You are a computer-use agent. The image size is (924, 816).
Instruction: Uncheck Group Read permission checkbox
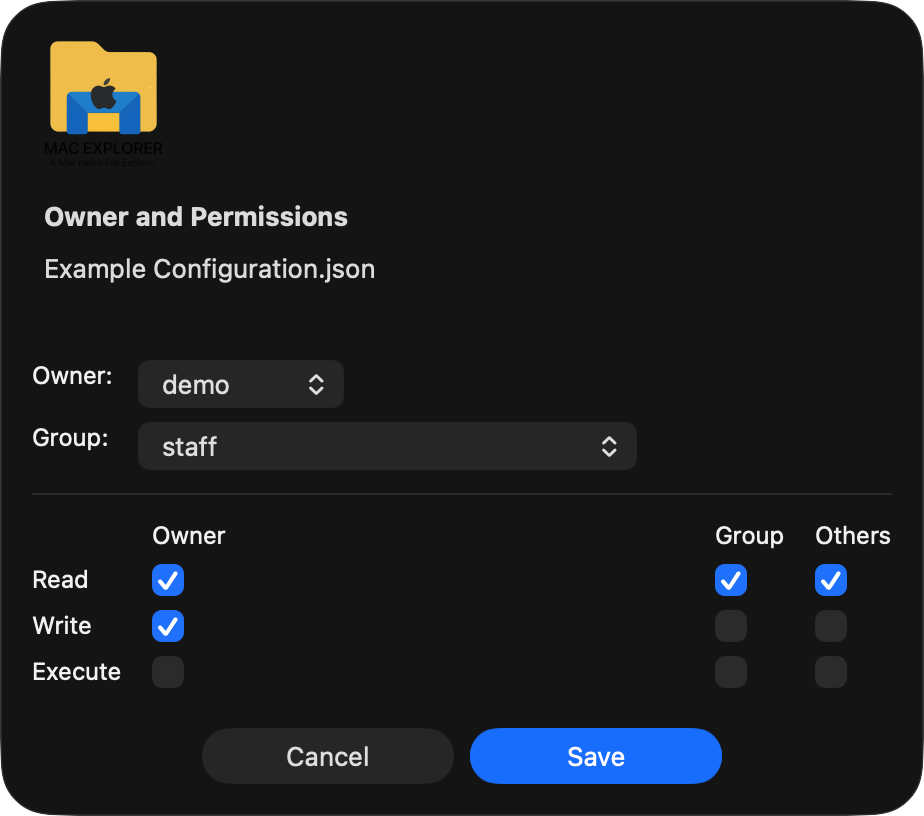(x=731, y=580)
